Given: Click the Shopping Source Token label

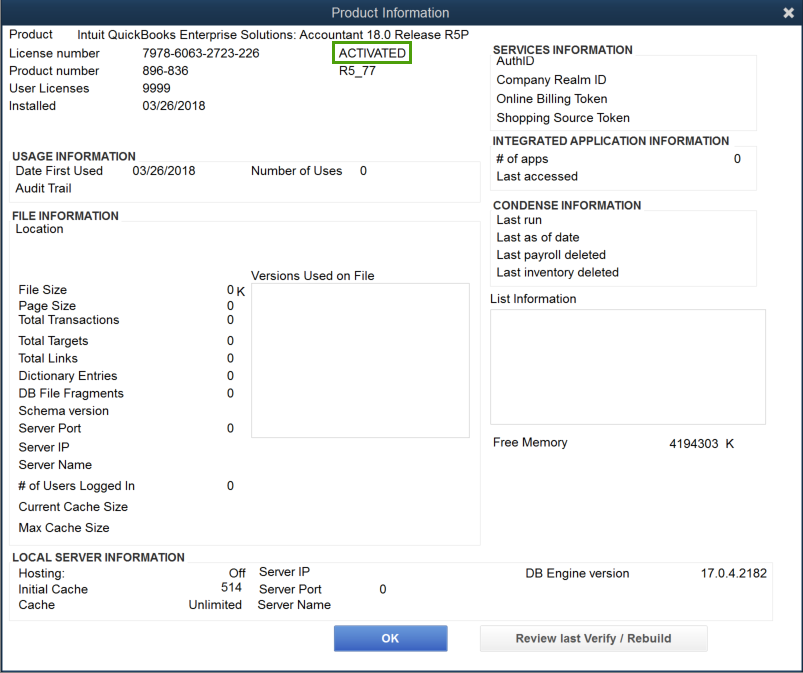Looking at the screenshot, I should 563,118.
